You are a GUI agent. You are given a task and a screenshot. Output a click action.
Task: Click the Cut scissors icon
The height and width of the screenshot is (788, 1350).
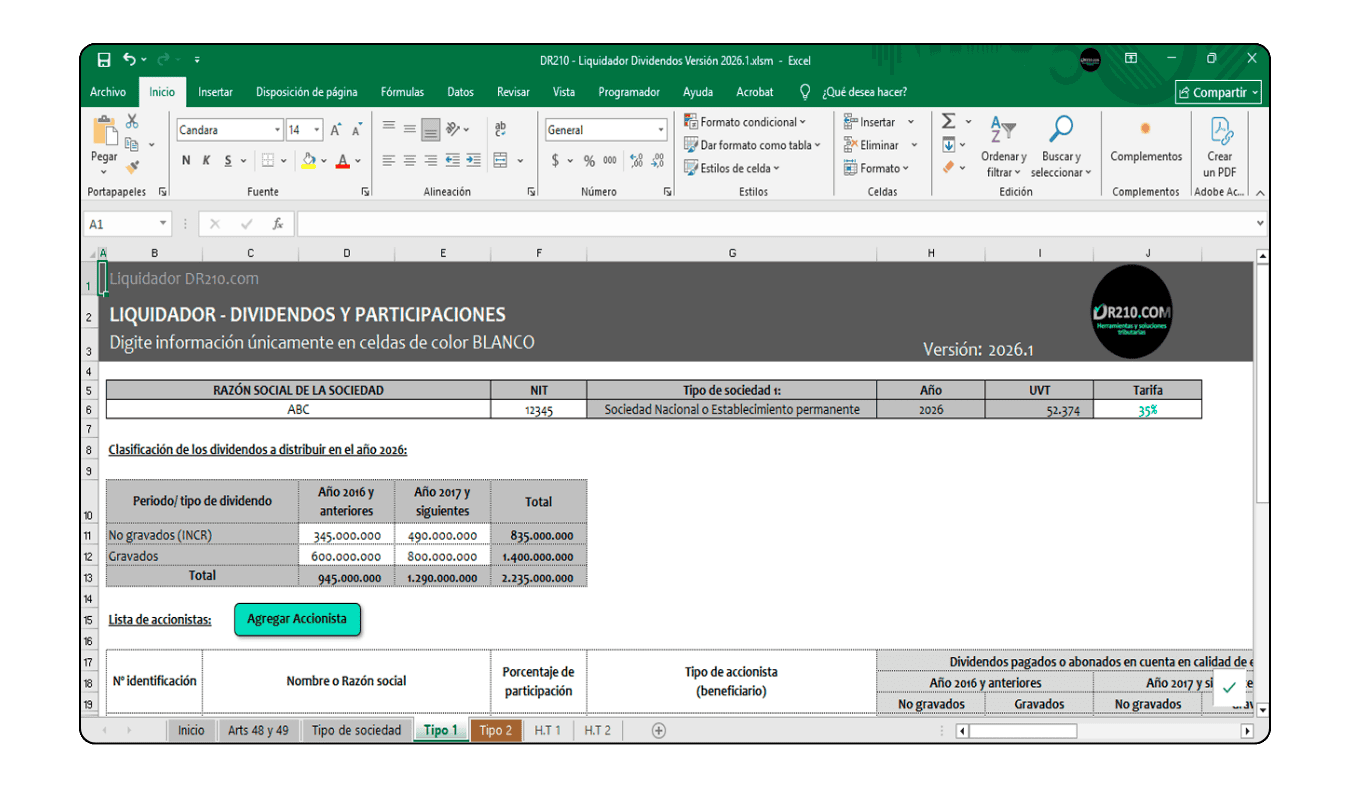132,122
